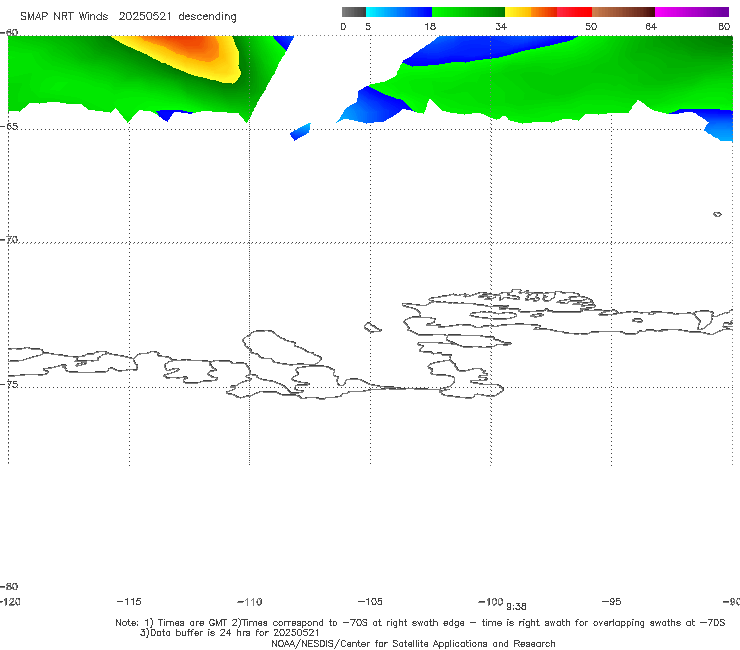Image resolution: width=740 pixels, height=650 pixels.
Task: Click the color bar label '18'
Action: tap(430, 27)
